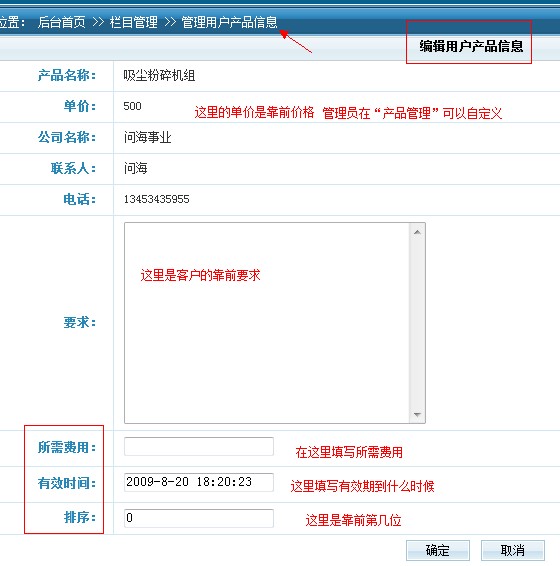Screen dimensions: 560x566
Task: Click the unit price value 500
Action: point(133,106)
